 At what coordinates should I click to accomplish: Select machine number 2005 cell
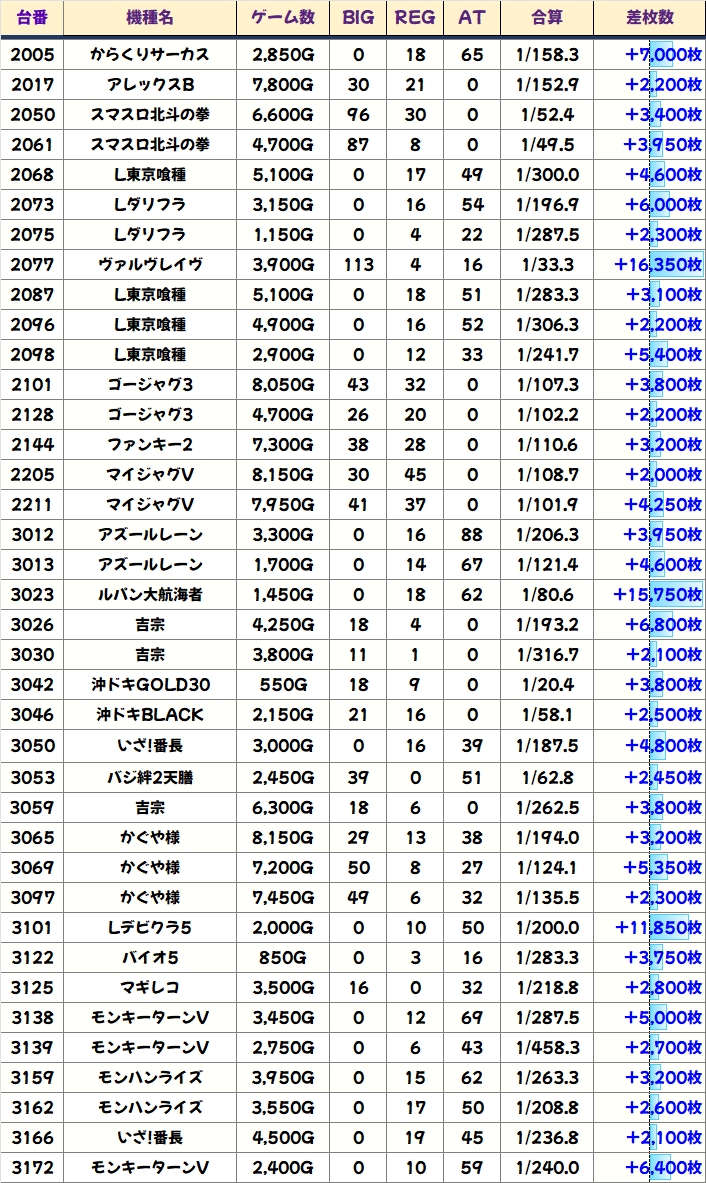32,54
